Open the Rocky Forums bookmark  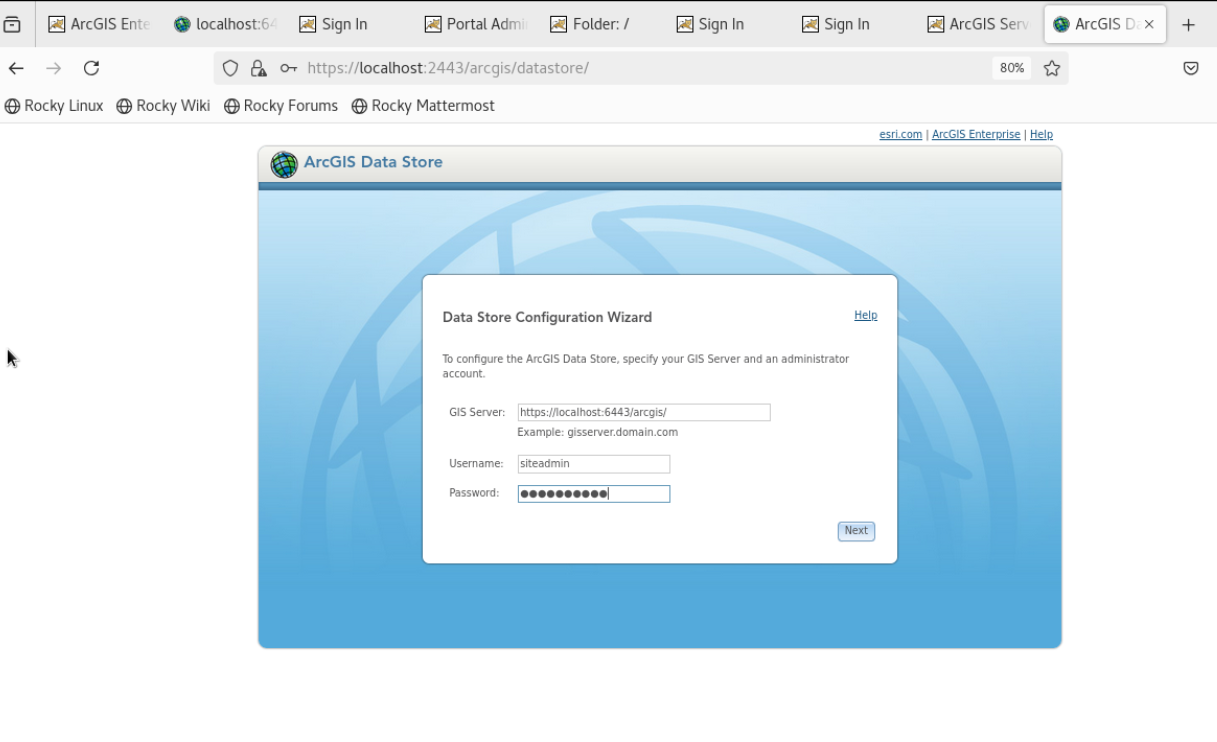[x=281, y=106]
